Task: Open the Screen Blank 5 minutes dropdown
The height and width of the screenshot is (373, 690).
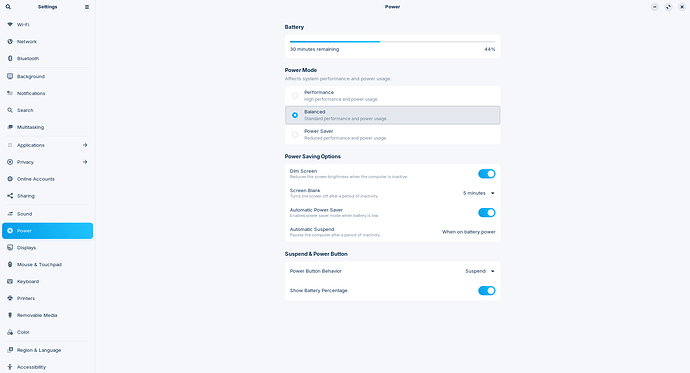Action: pyautogui.click(x=479, y=193)
